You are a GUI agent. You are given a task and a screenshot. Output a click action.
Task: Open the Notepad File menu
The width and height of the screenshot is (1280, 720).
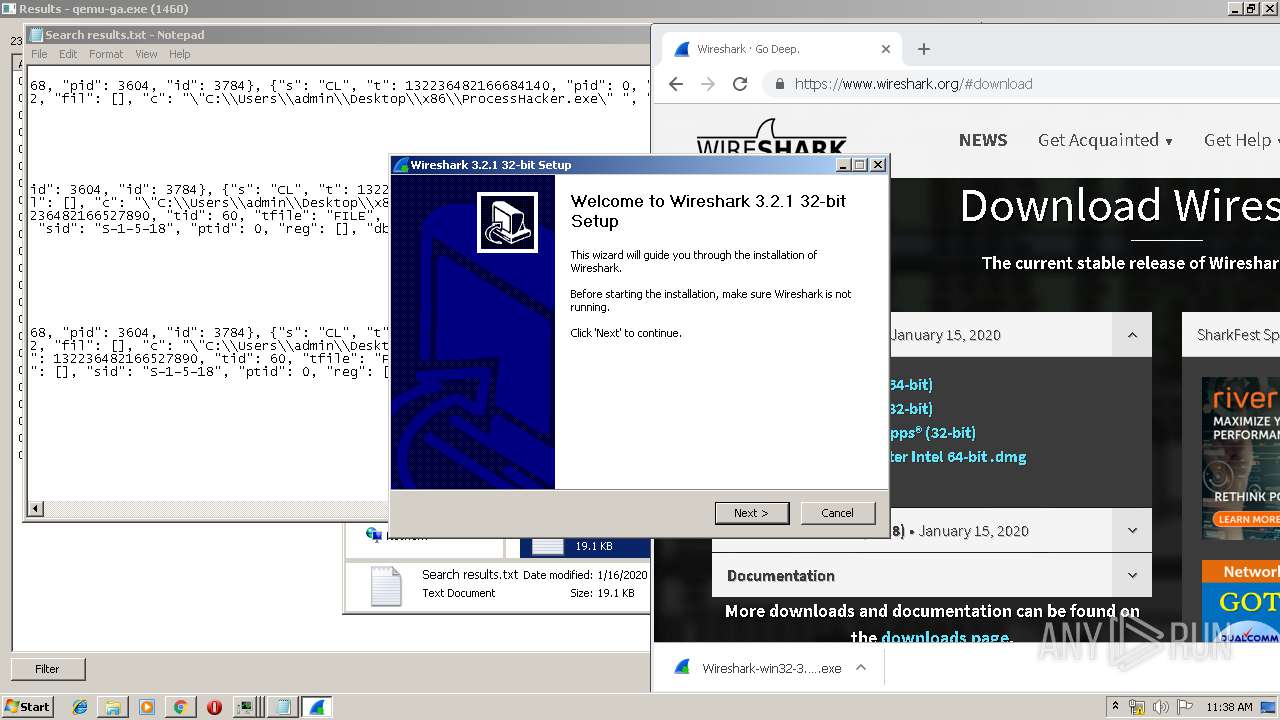pos(39,54)
